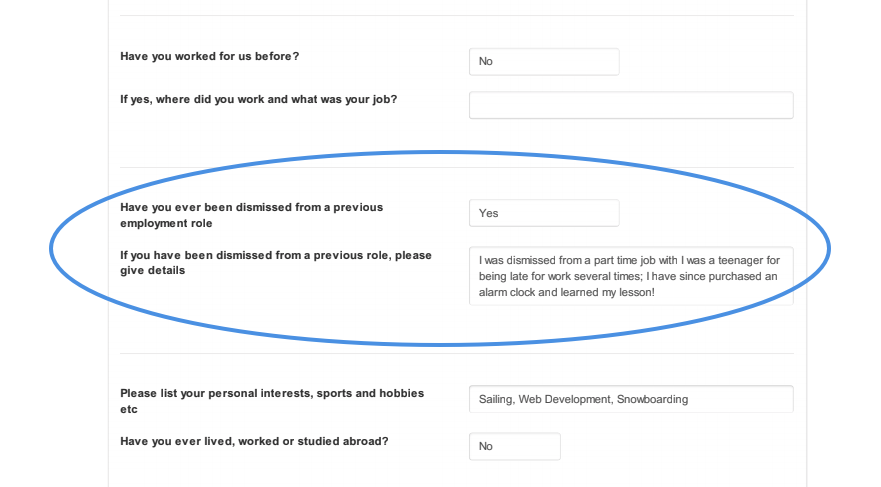
Task: Click the 'Have you worked for us before?' label
Action: pos(210,56)
